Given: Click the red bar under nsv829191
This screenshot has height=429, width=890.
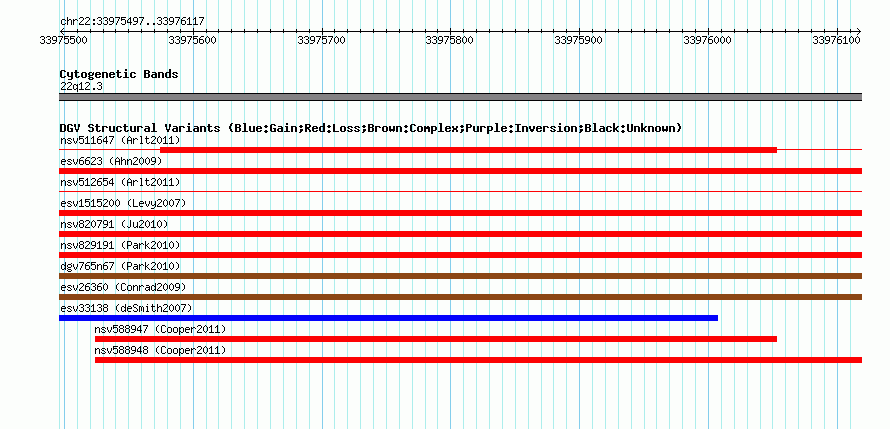Looking at the screenshot, I should (x=460, y=255).
